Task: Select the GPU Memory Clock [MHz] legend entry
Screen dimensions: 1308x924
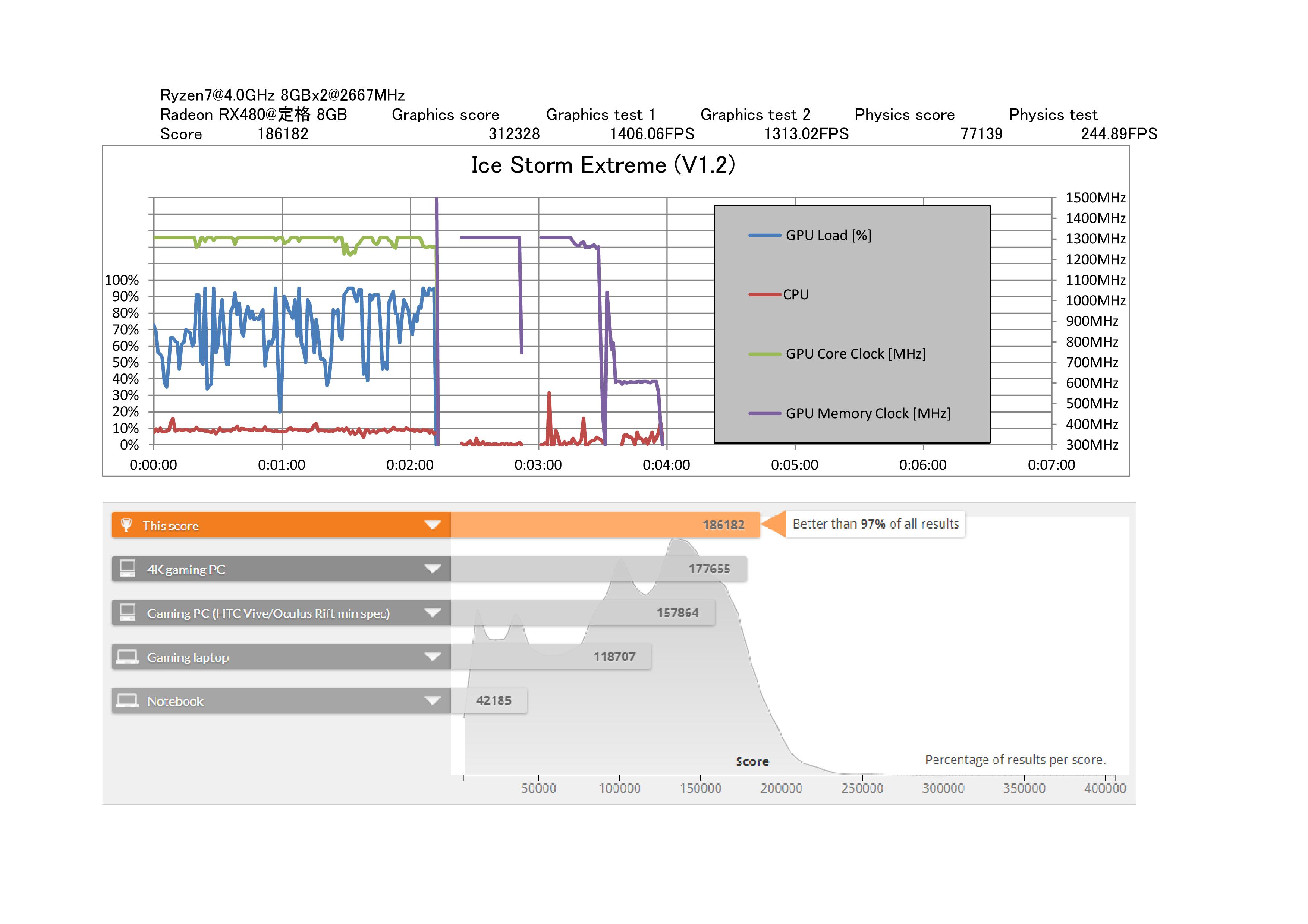Action: pos(868,413)
